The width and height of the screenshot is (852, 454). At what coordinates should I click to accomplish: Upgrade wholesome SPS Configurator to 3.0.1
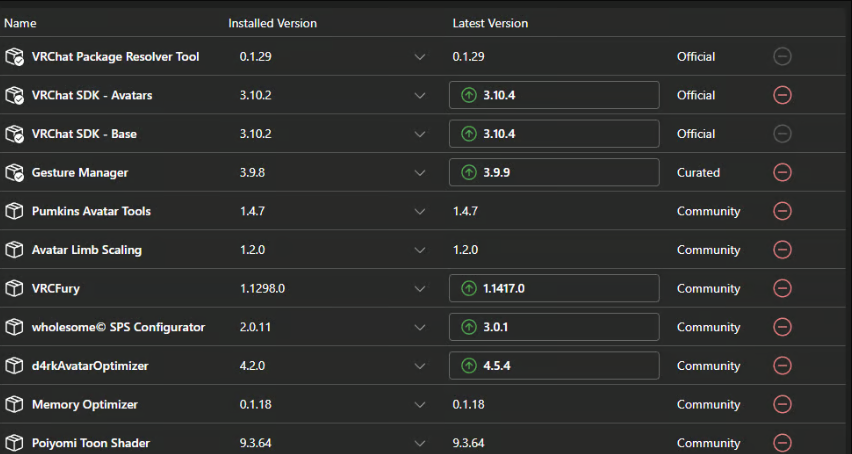coord(554,327)
